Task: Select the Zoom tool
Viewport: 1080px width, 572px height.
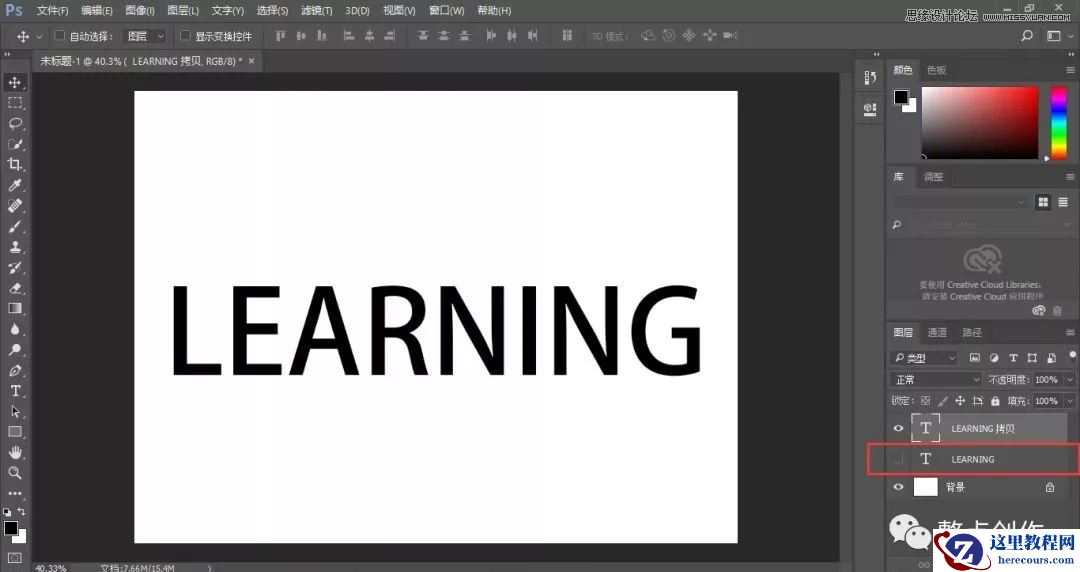Action: pyautogui.click(x=14, y=473)
